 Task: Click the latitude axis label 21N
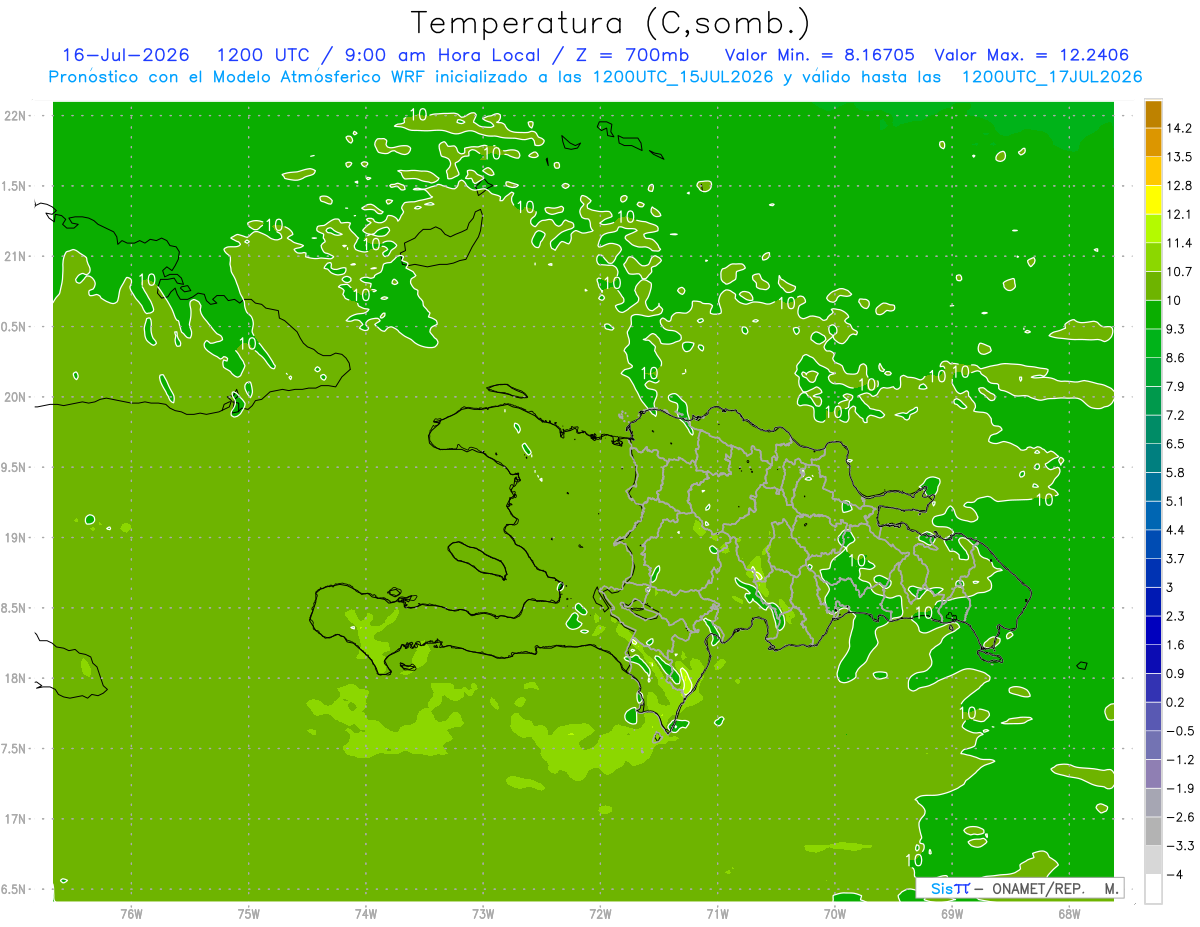(x=14, y=256)
